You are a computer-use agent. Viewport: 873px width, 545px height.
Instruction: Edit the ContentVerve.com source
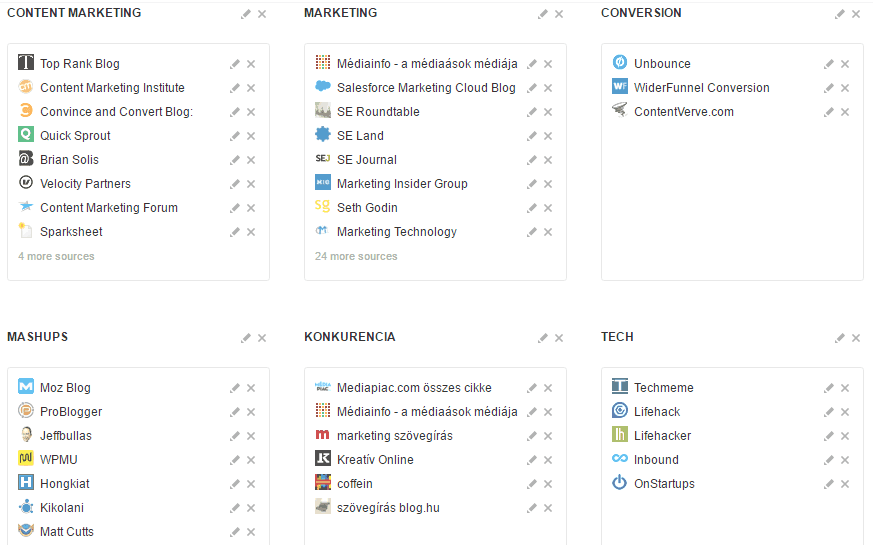tap(829, 112)
